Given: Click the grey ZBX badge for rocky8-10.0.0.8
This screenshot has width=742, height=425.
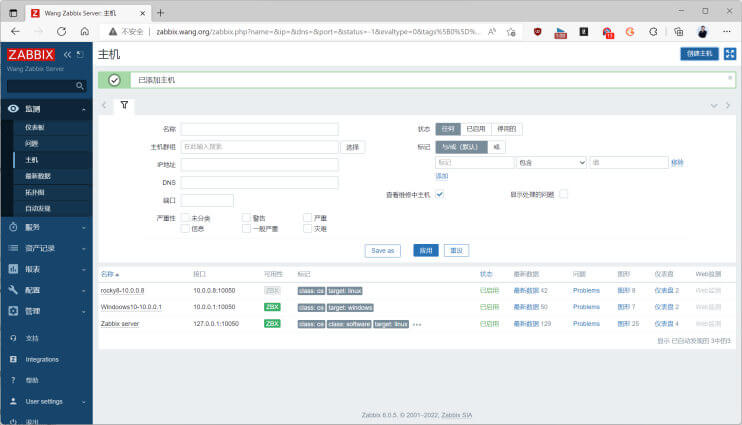Looking at the screenshot, I should (x=272, y=291).
